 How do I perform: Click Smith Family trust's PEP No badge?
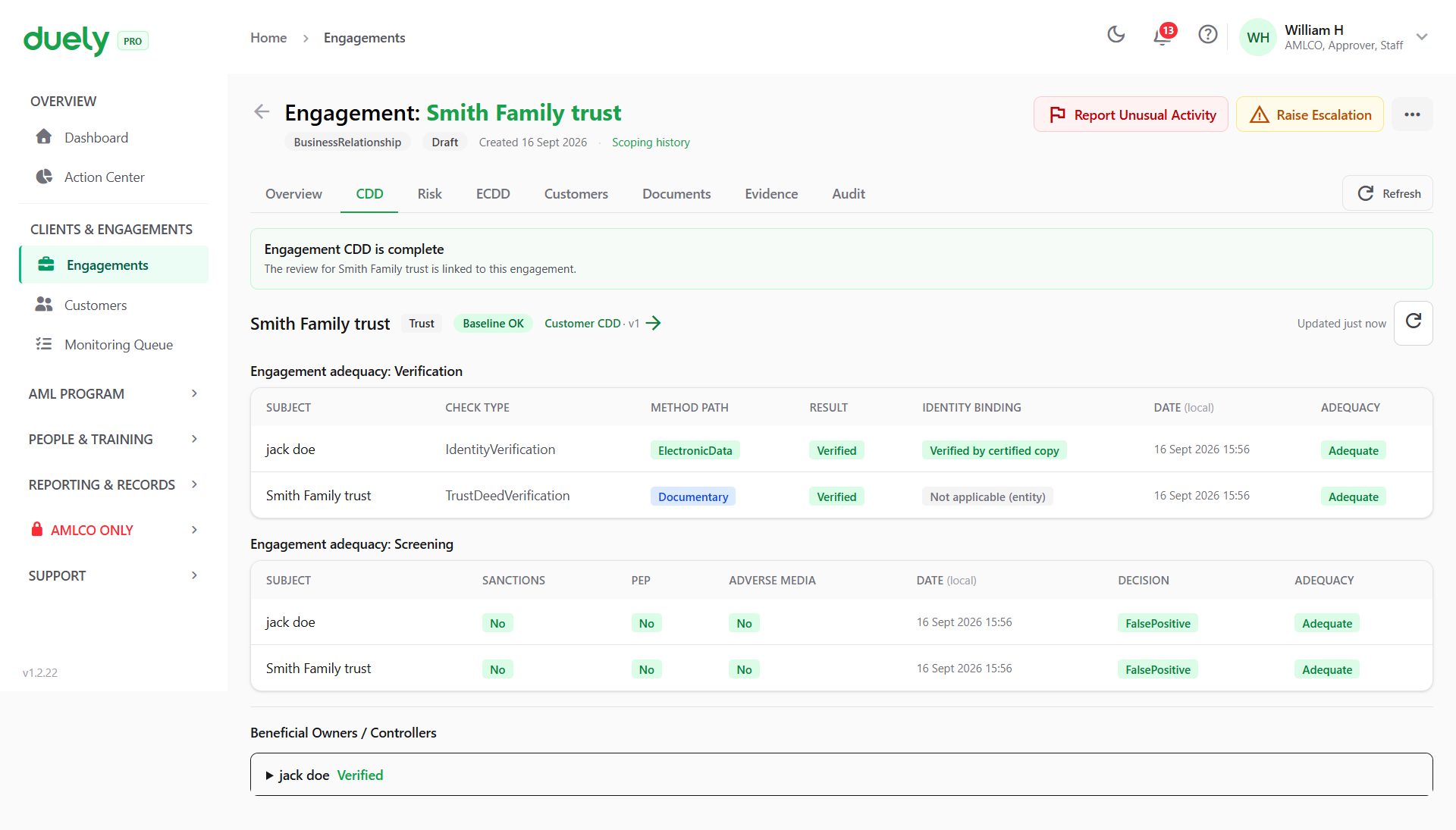coord(646,669)
